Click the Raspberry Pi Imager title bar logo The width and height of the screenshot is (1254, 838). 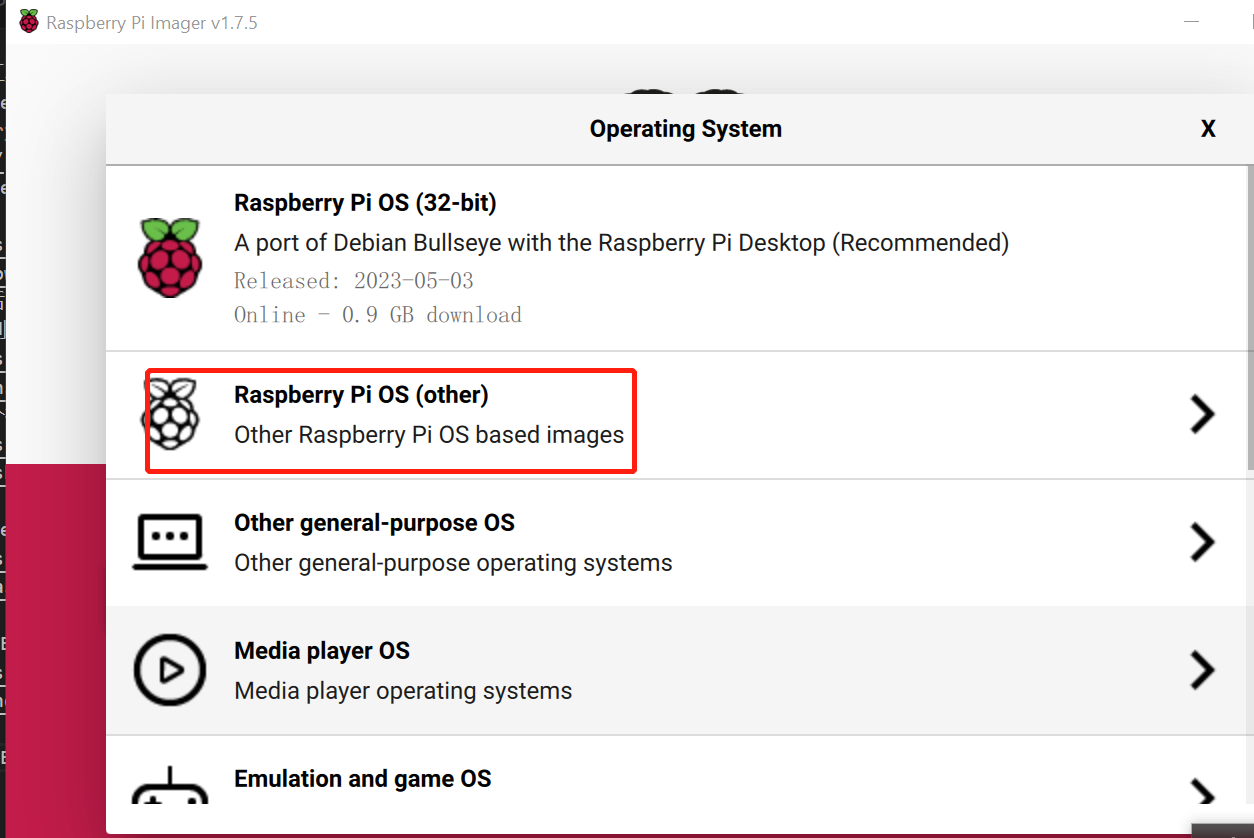pyautogui.click(x=29, y=22)
